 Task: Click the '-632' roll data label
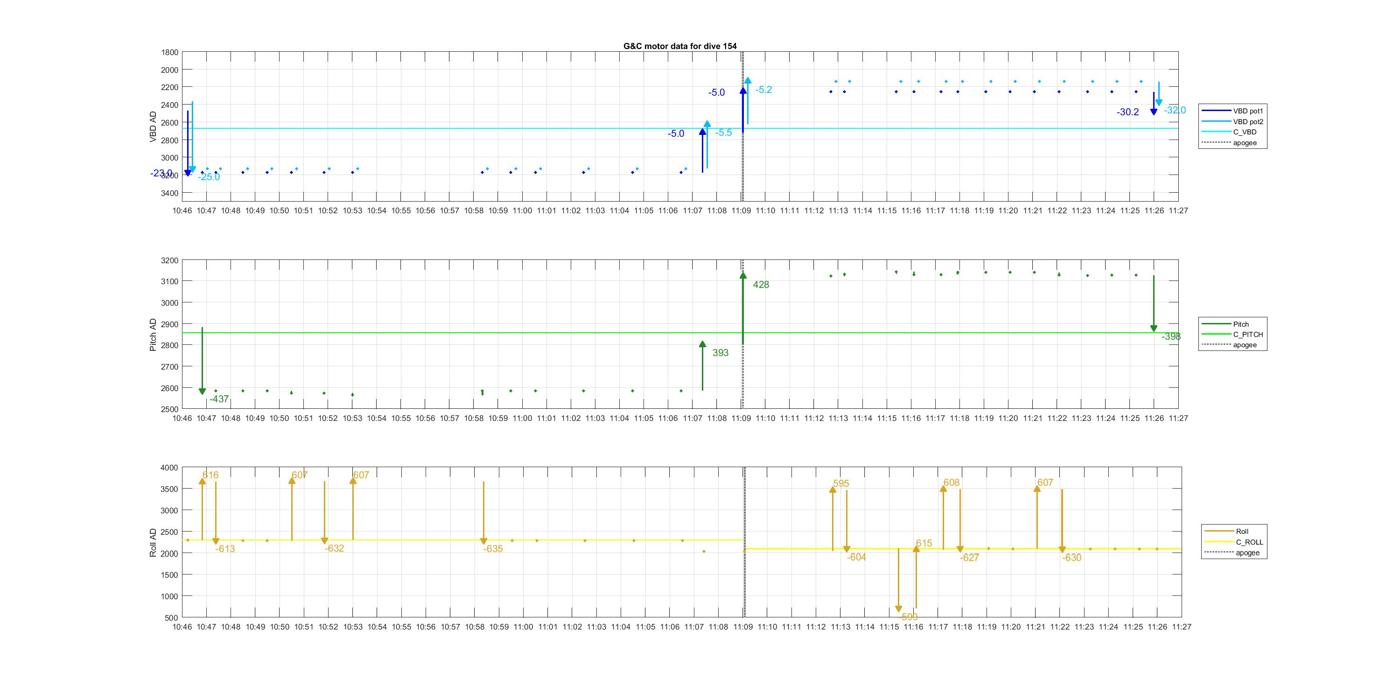coord(334,548)
